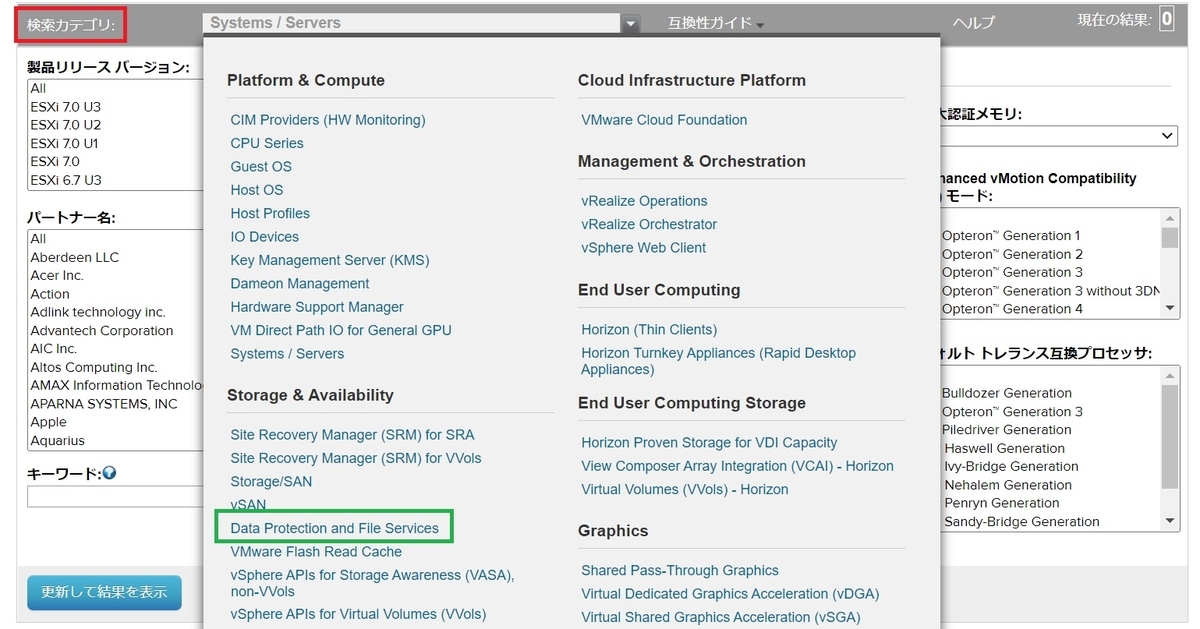The width and height of the screenshot is (1200, 629).
Task: Click inside the キーワード input field
Action: pyautogui.click(x=116, y=497)
